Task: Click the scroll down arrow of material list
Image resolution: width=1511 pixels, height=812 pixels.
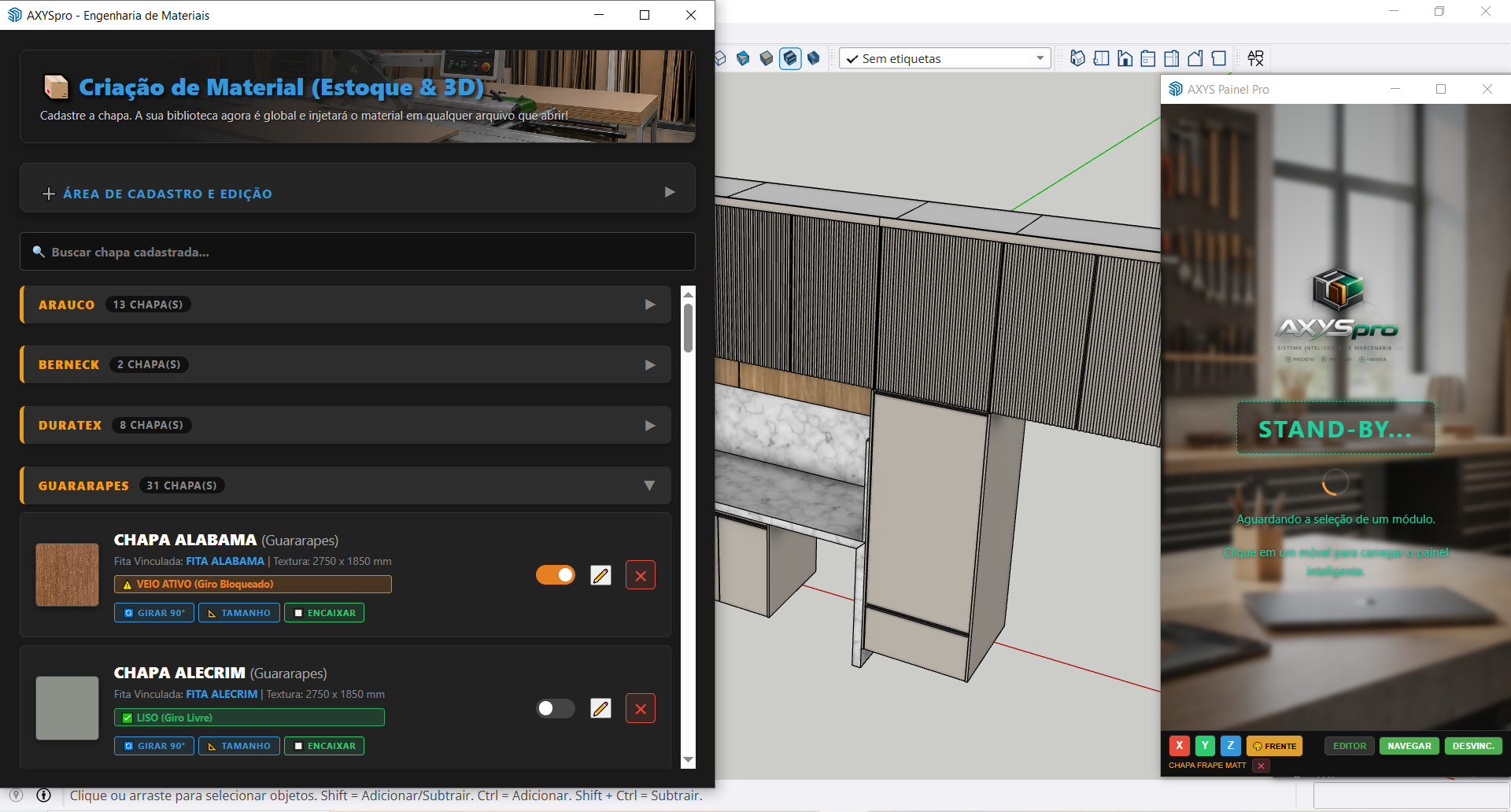Action: click(x=688, y=760)
